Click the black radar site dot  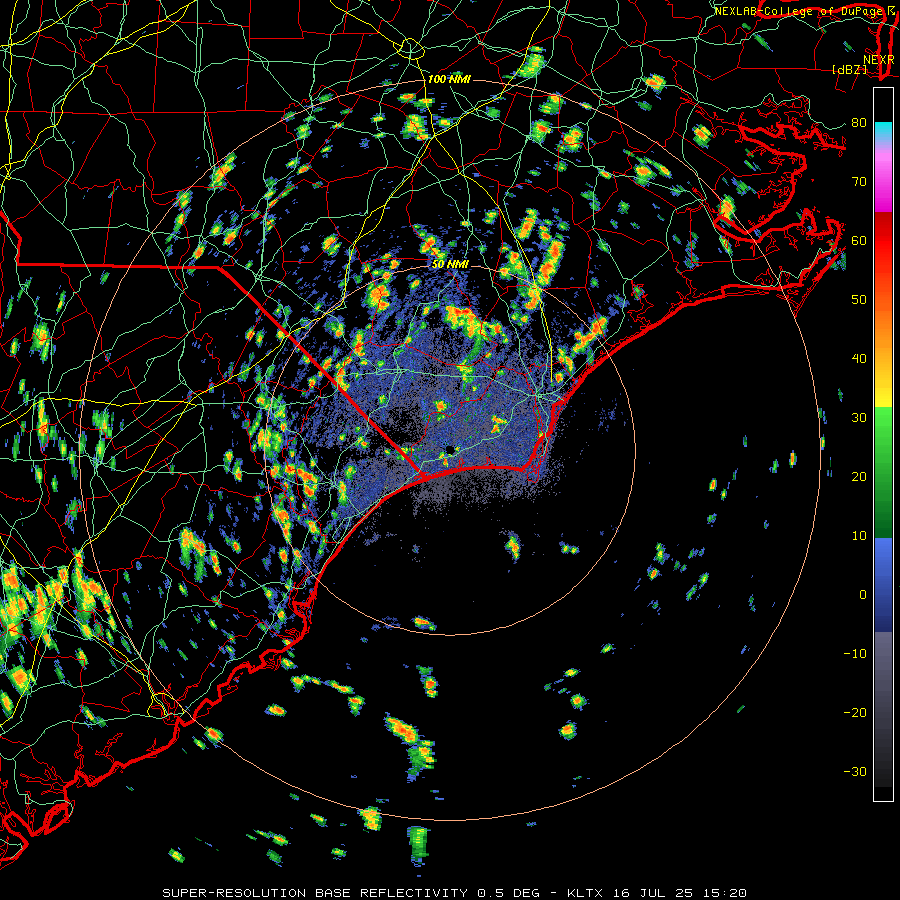450,449
